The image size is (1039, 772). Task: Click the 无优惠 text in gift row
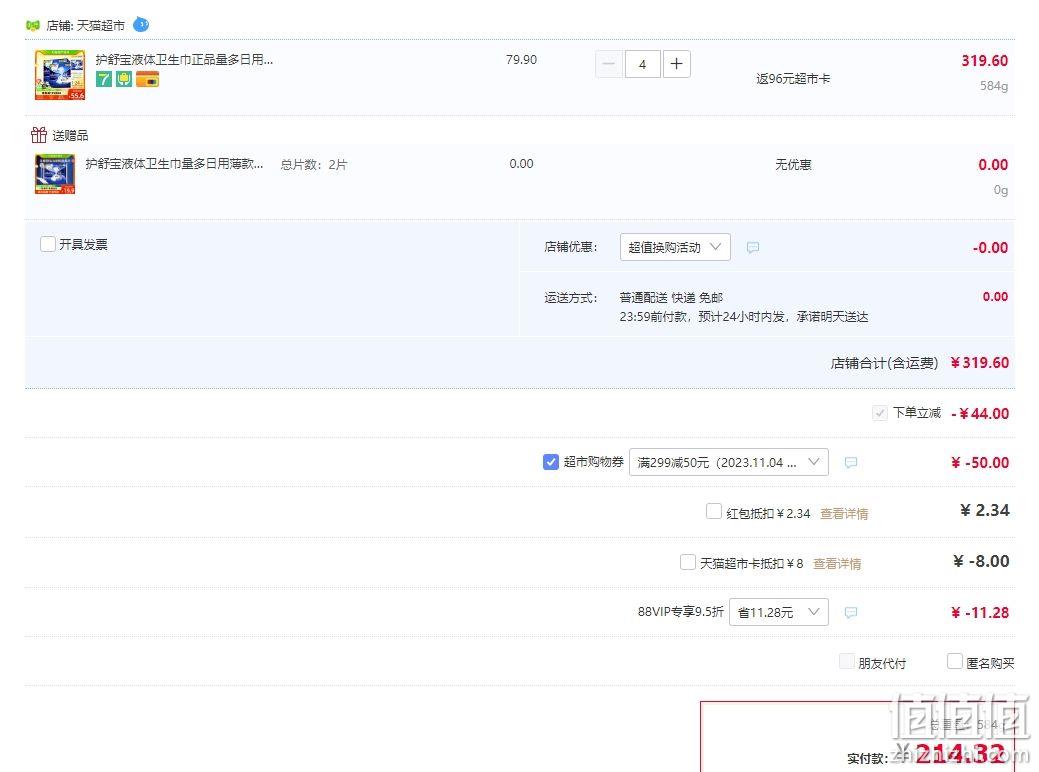tap(793, 164)
